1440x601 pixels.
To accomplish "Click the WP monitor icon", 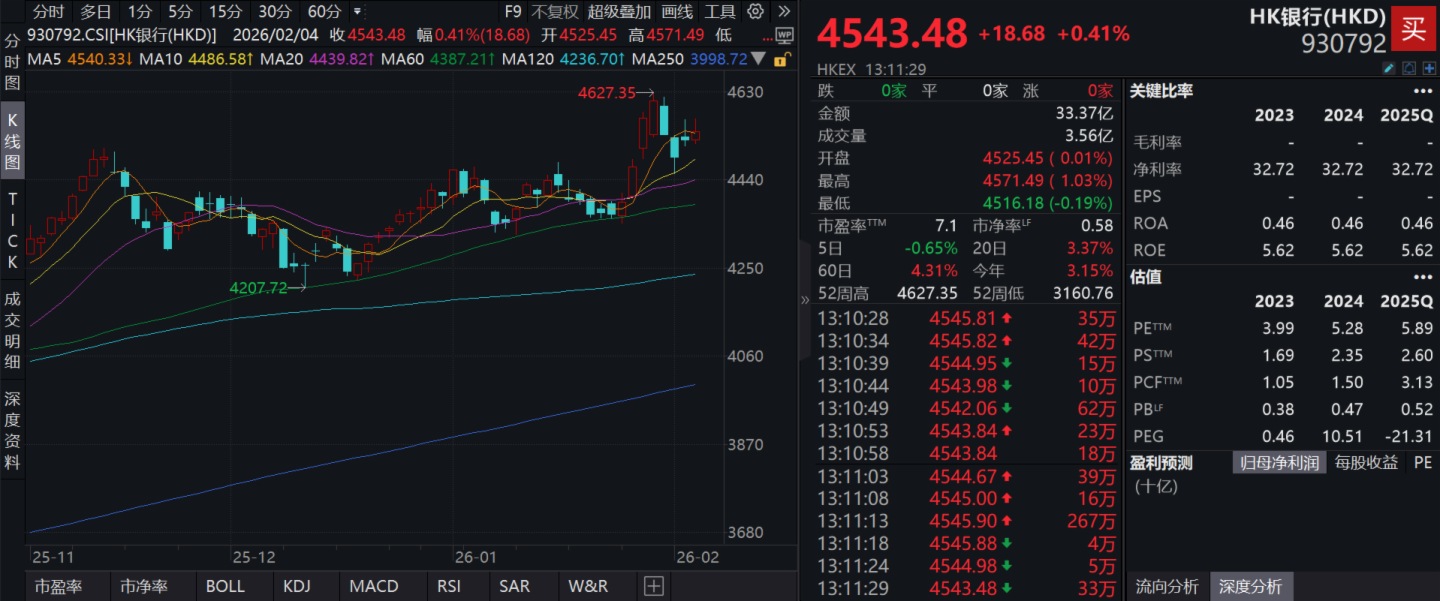I will pyautogui.click(x=784, y=34).
